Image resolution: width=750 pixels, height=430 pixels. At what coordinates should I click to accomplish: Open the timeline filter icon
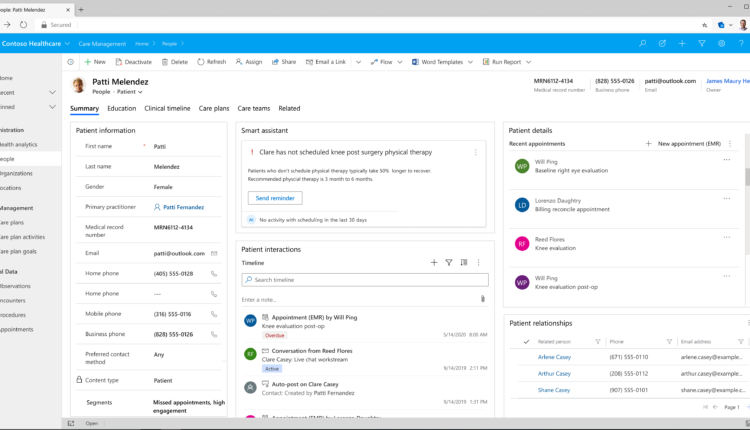(x=449, y=262)
